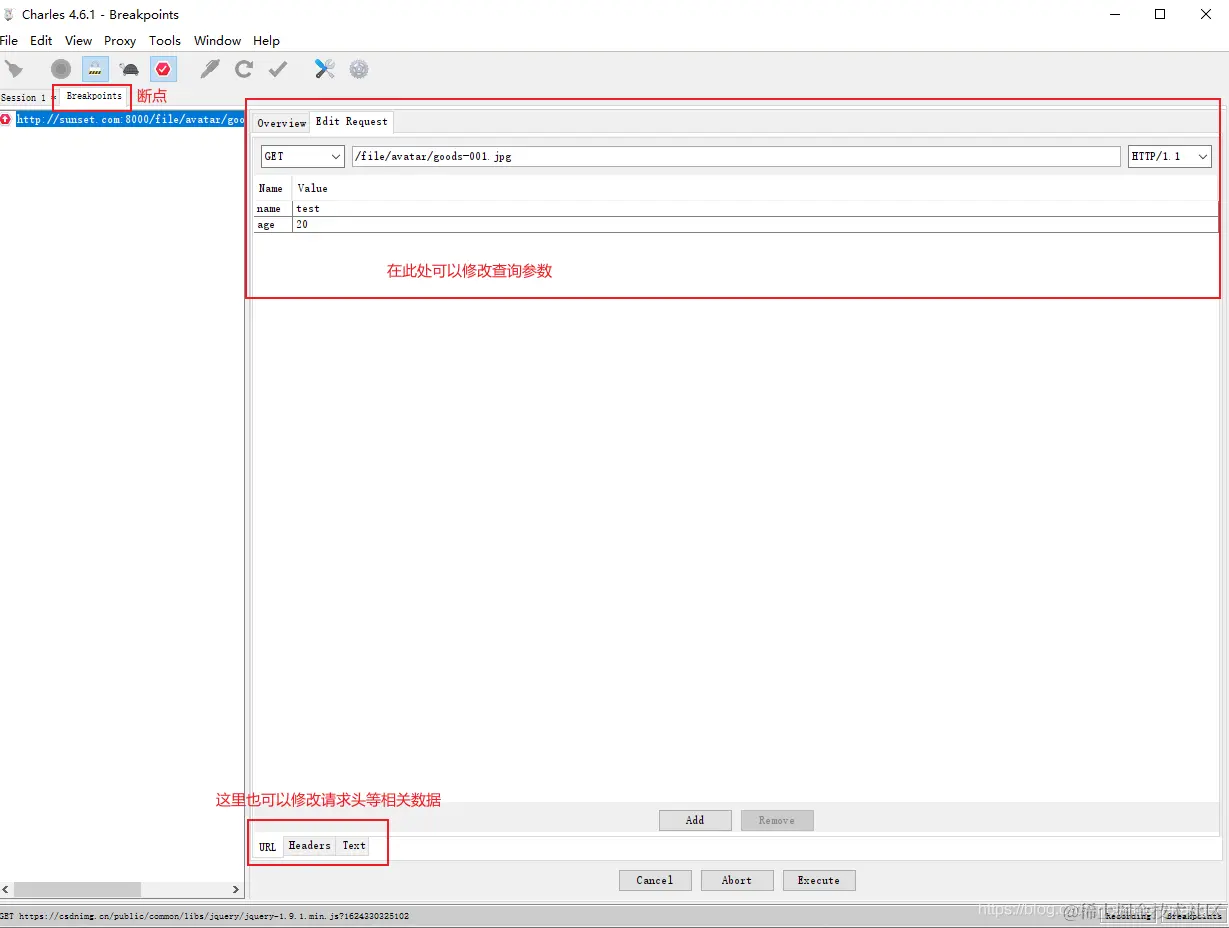Click the Charles app icon in title bar
This screenshot has width=1229, height=928.
pyautogui.click(x=9, y=14)
